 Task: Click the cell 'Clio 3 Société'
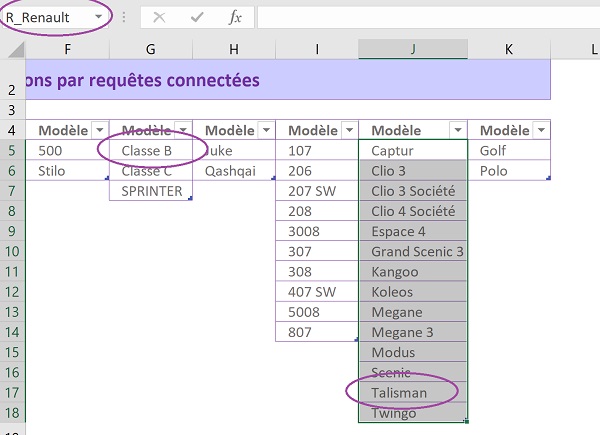tap(413, 191)
